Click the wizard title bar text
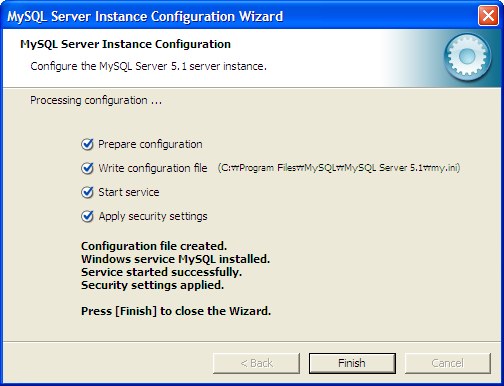 (145, 16)
